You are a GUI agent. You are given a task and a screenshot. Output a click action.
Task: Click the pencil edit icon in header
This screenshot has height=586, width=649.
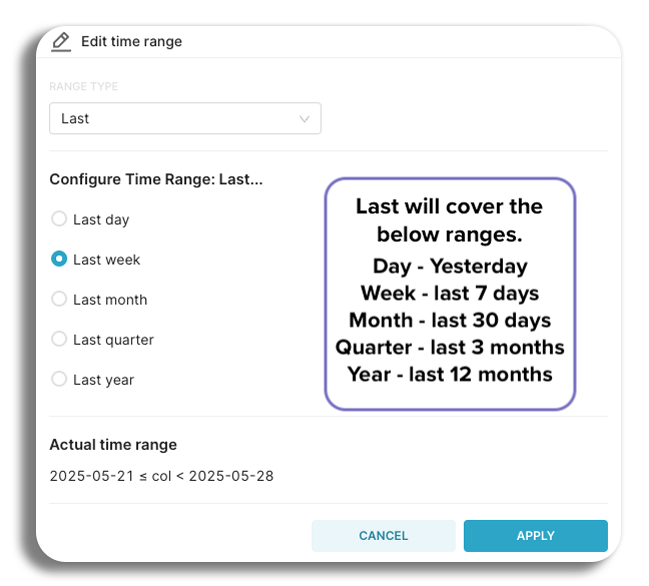pyautogui.click(x=61, y=42)
